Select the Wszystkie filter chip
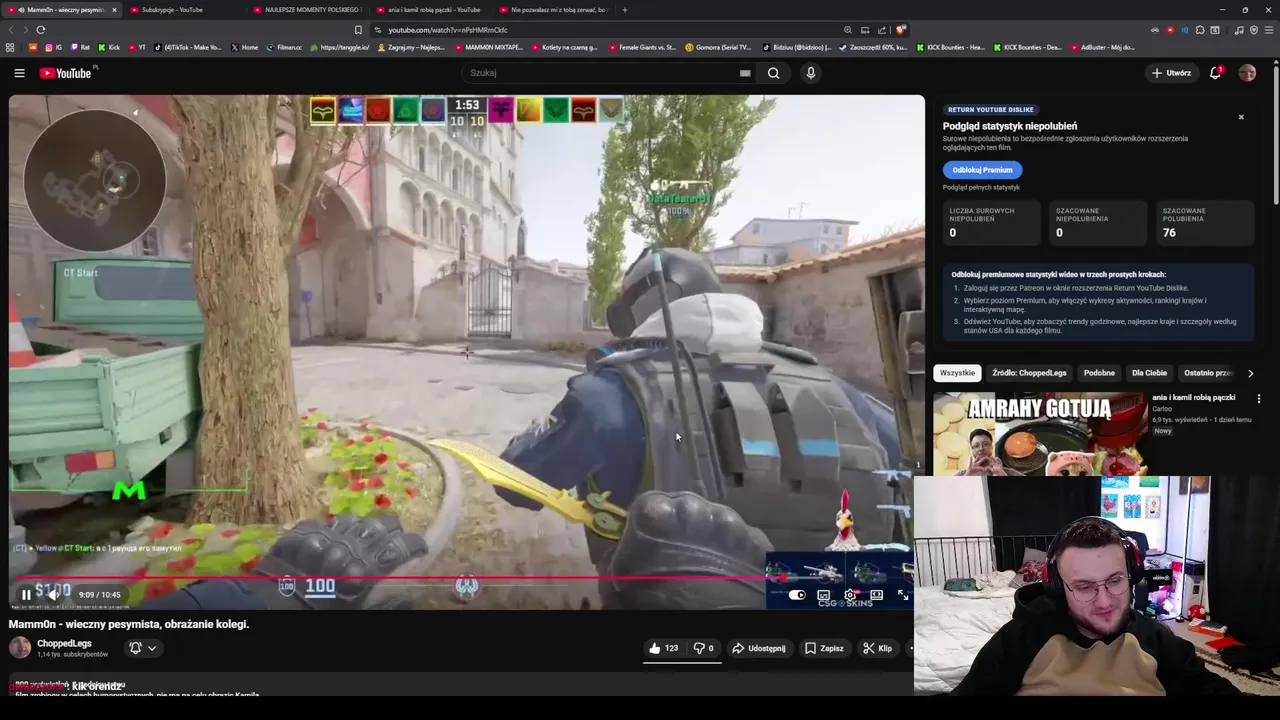Viewport: 1280px width, 720px height. point(957,373)
